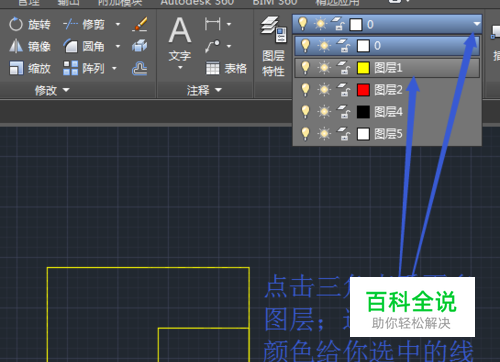
Task: Click the Erase tool pencil icon
Action: 140,24
